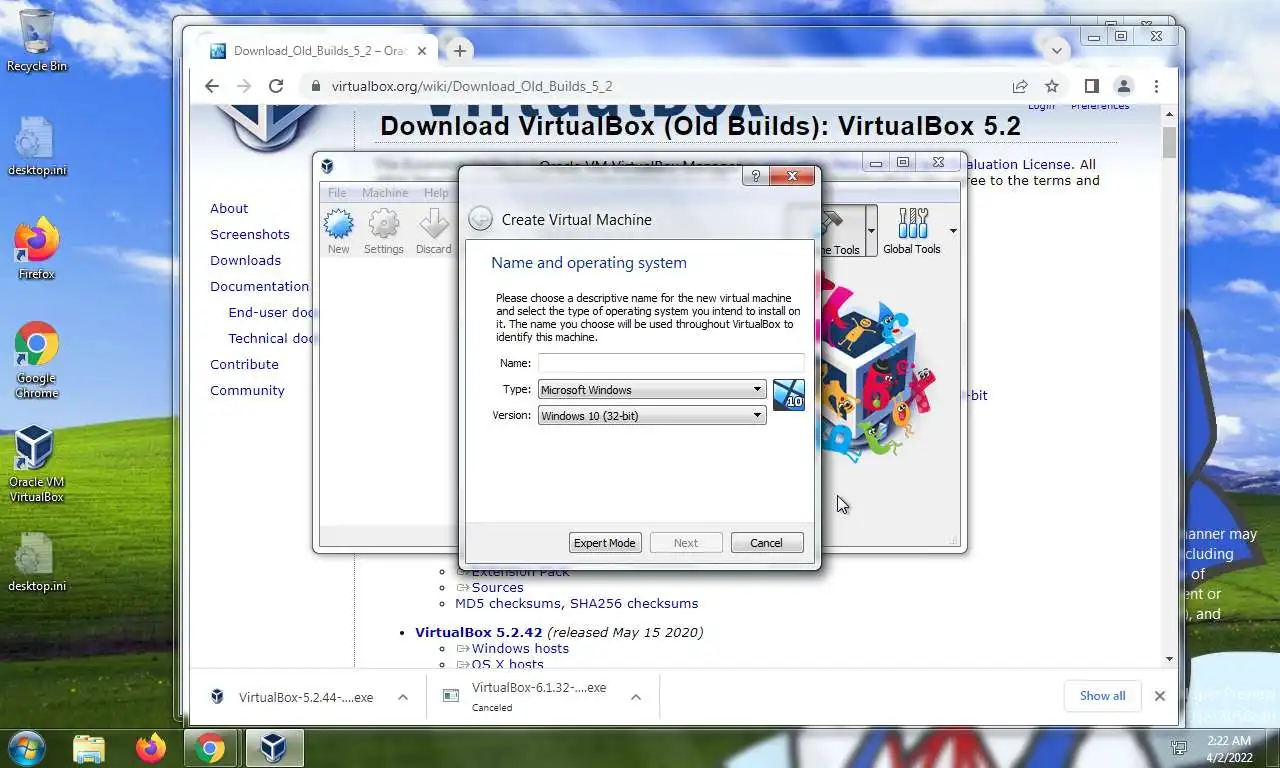Click the help question mark in wizard title bar
1280x768 pixels.
pos(755,176)
